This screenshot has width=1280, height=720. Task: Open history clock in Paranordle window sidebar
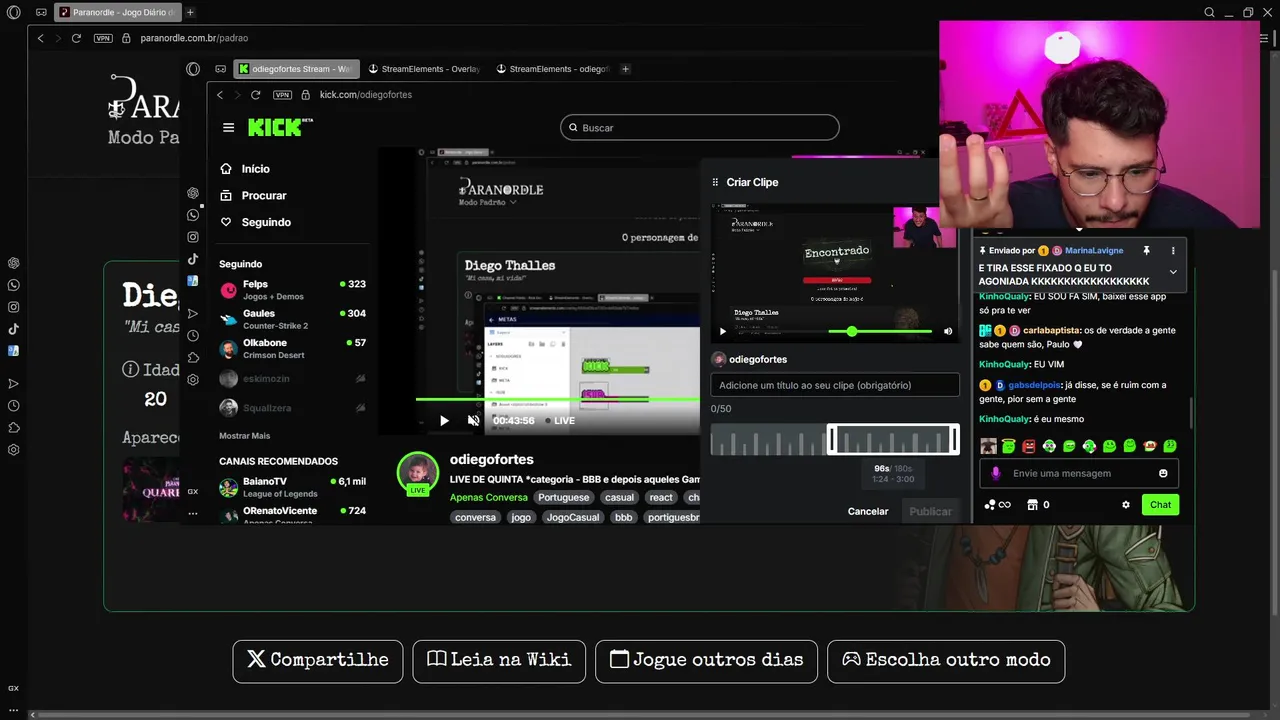(x=14, y=406)
